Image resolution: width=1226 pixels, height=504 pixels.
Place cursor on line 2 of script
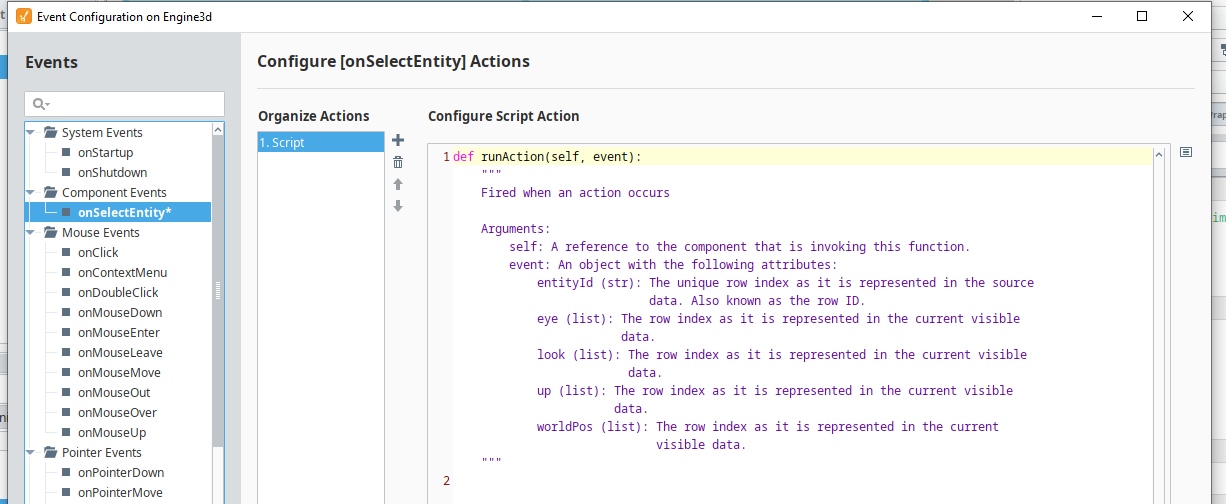coord(800,481)
